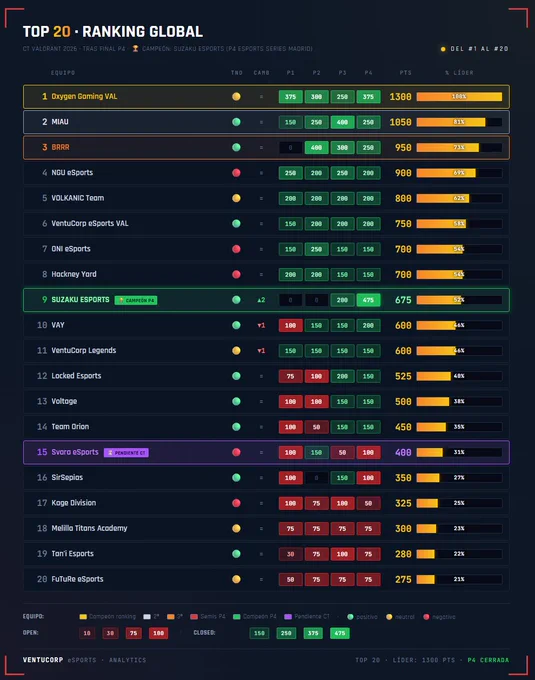The width and height of the screenshot is (535, 680).
Task: Click the 21% leader bar for FuTuRe eSports
Action: click(460, 579)
